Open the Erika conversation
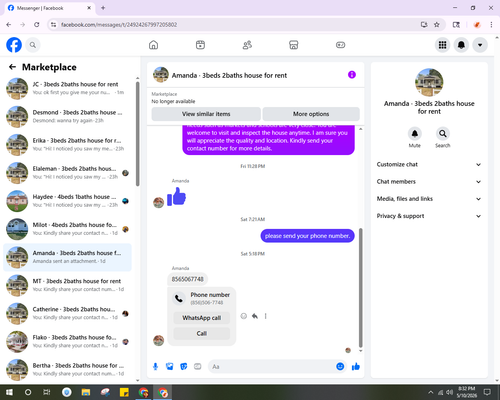 (x=67, y=145)
